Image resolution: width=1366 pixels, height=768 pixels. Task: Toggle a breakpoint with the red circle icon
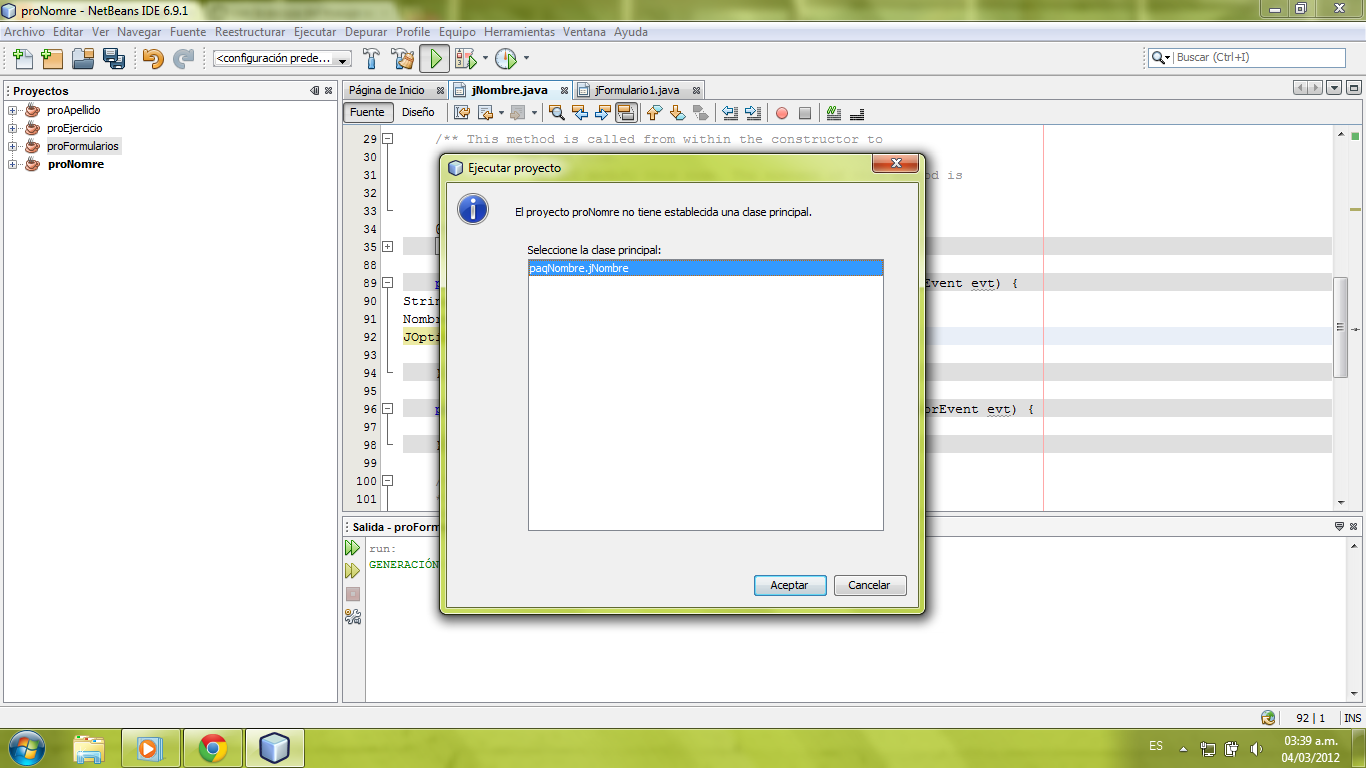coord(781,112)
